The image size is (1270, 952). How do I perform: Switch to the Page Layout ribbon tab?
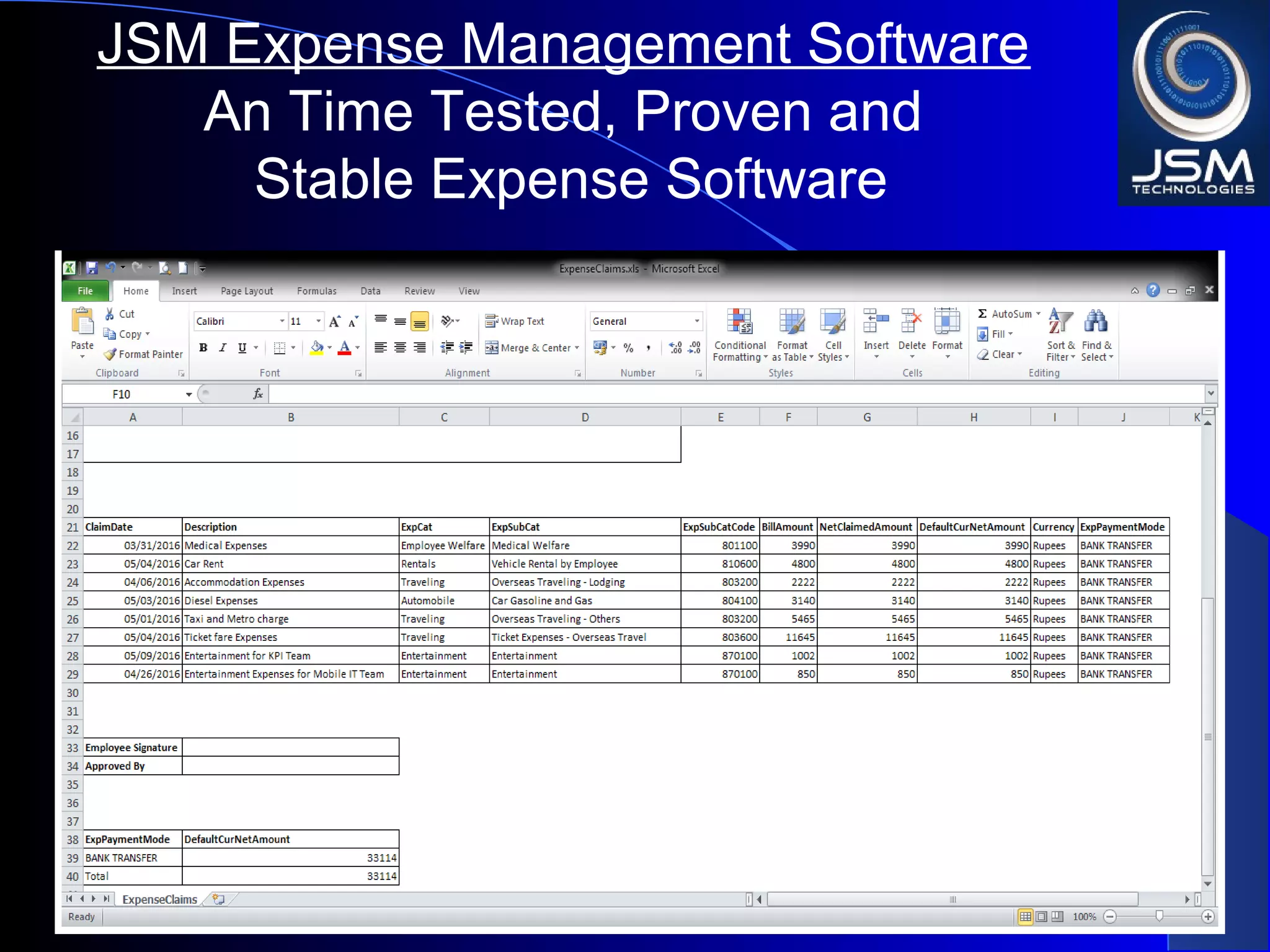[247, 291]
